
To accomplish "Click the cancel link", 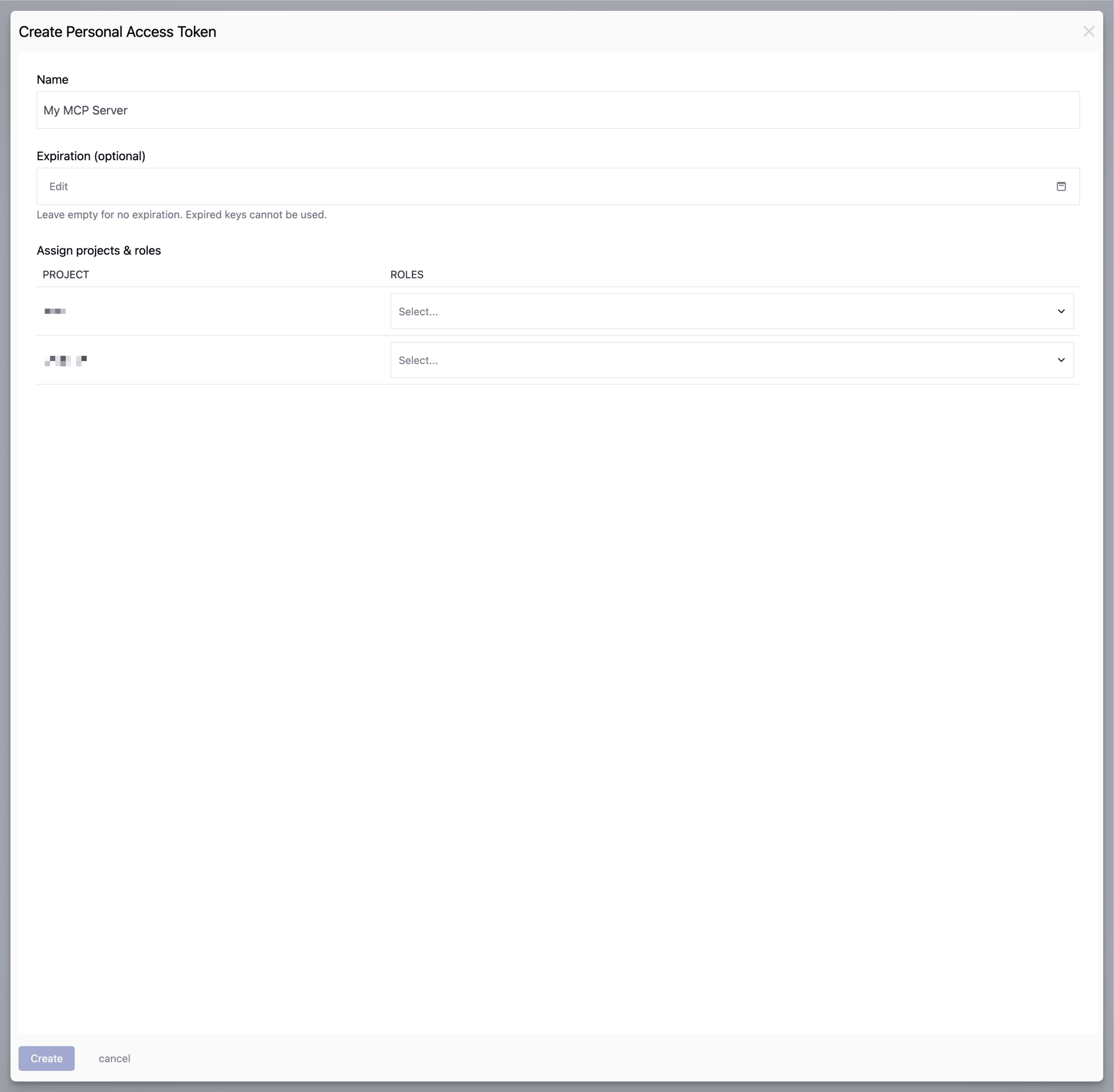I will (114, 1058).
